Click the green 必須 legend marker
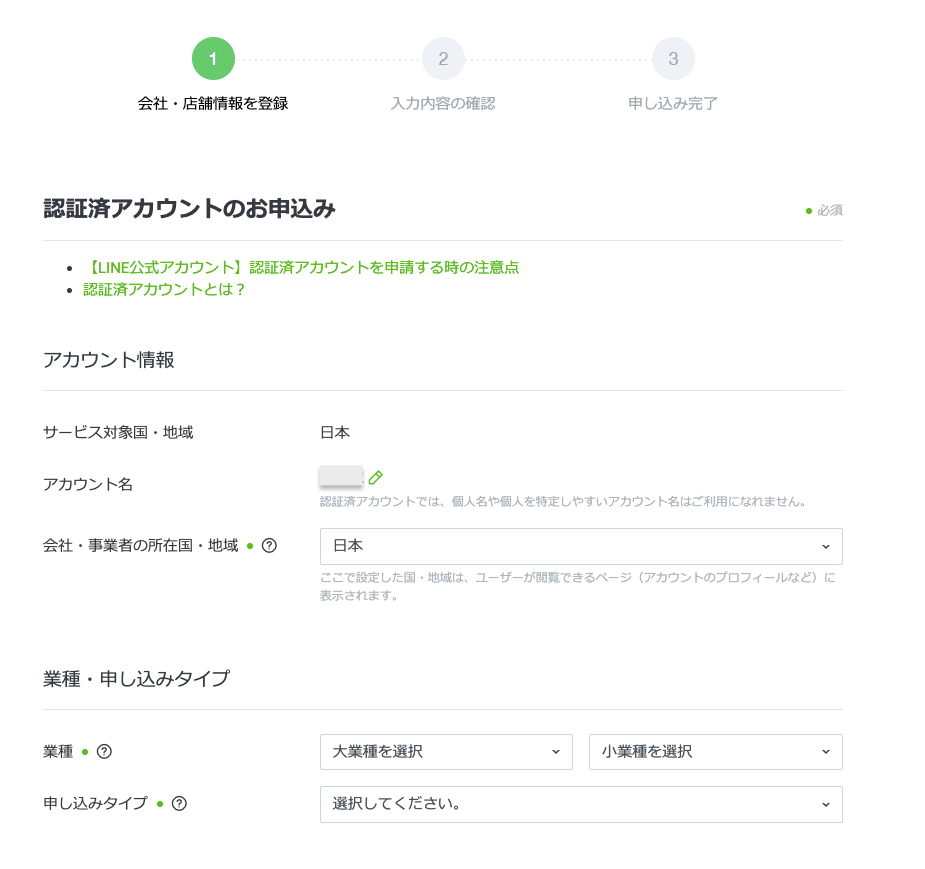 tap(809, 210)
